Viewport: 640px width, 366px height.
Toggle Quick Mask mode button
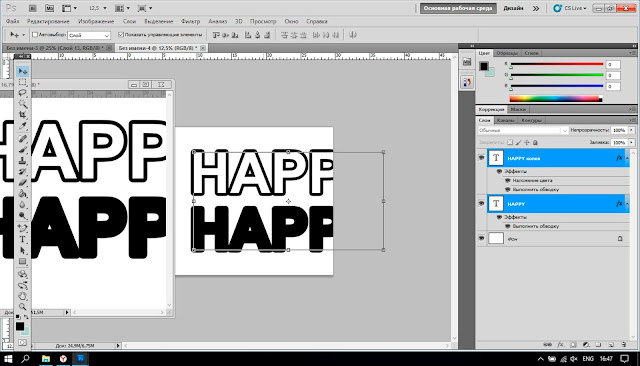22,343
